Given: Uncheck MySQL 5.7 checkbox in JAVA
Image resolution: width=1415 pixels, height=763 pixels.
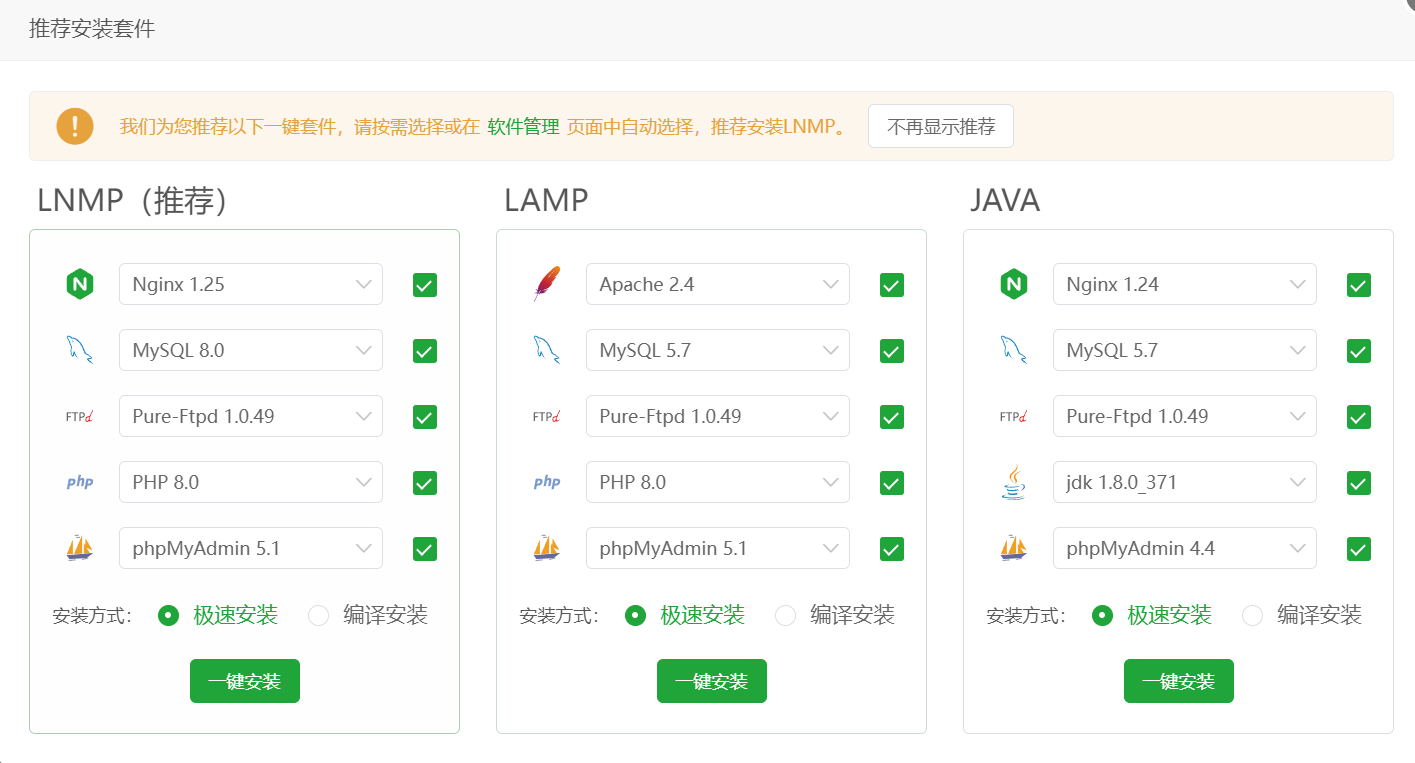Looking at the screenshot, I should coord(1359,351).
